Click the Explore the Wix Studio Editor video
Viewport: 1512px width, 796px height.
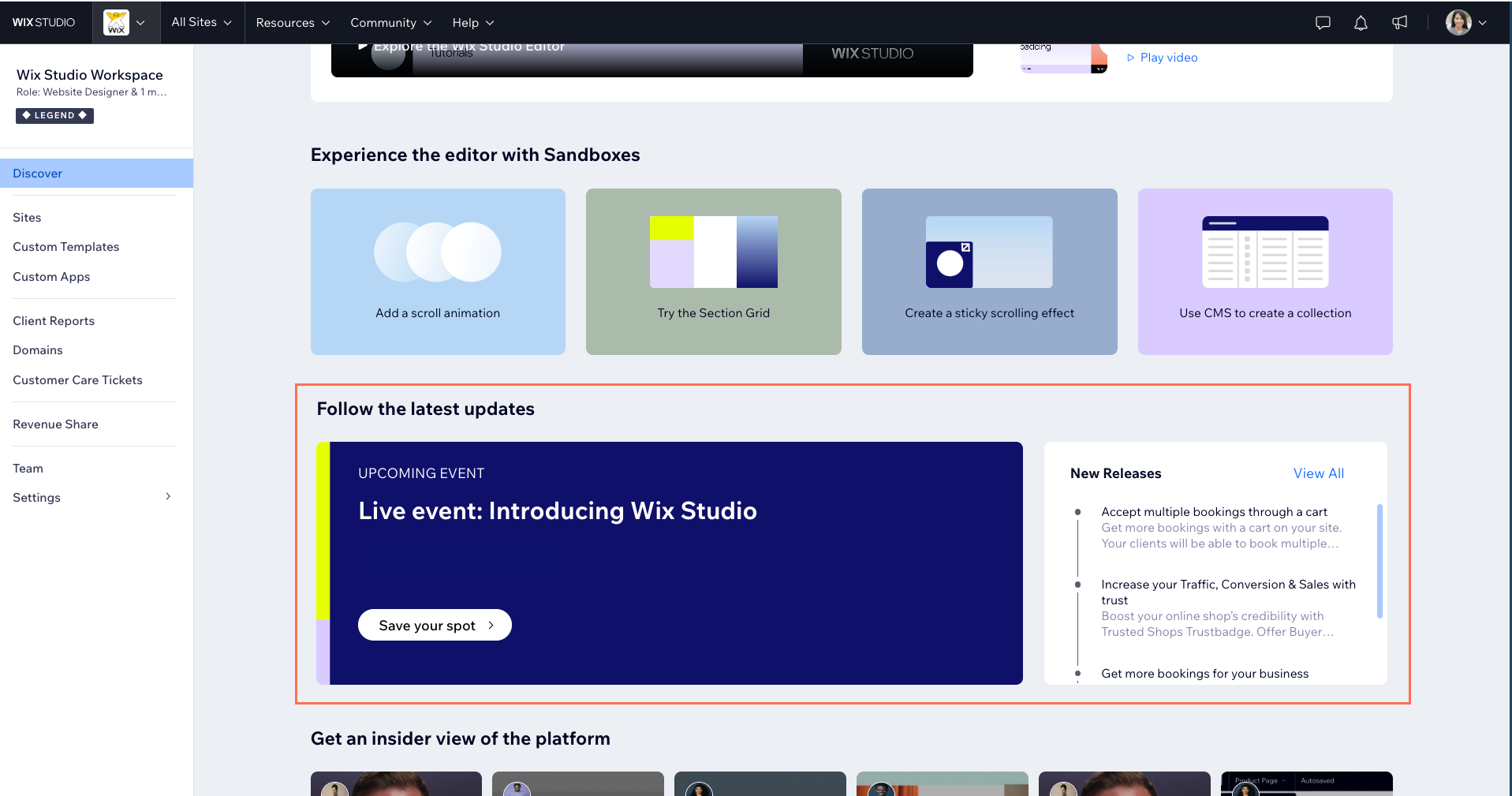[651, 60]
